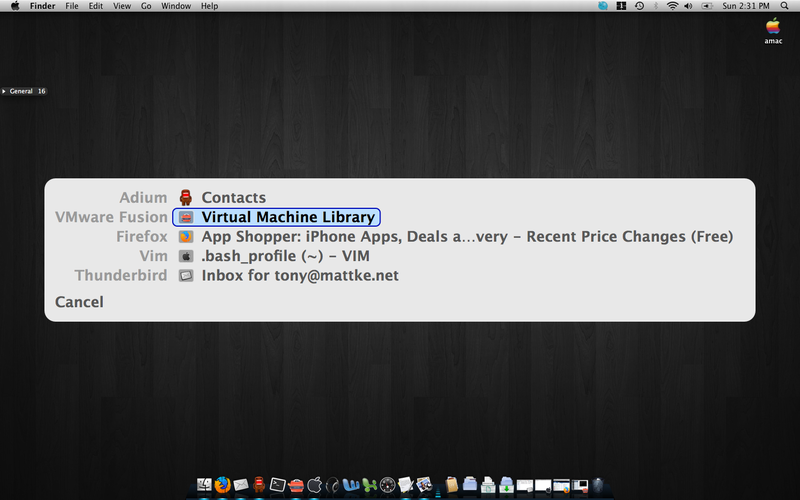
Task: Open Preview from the Dock
Action: (x=424, y=485)
